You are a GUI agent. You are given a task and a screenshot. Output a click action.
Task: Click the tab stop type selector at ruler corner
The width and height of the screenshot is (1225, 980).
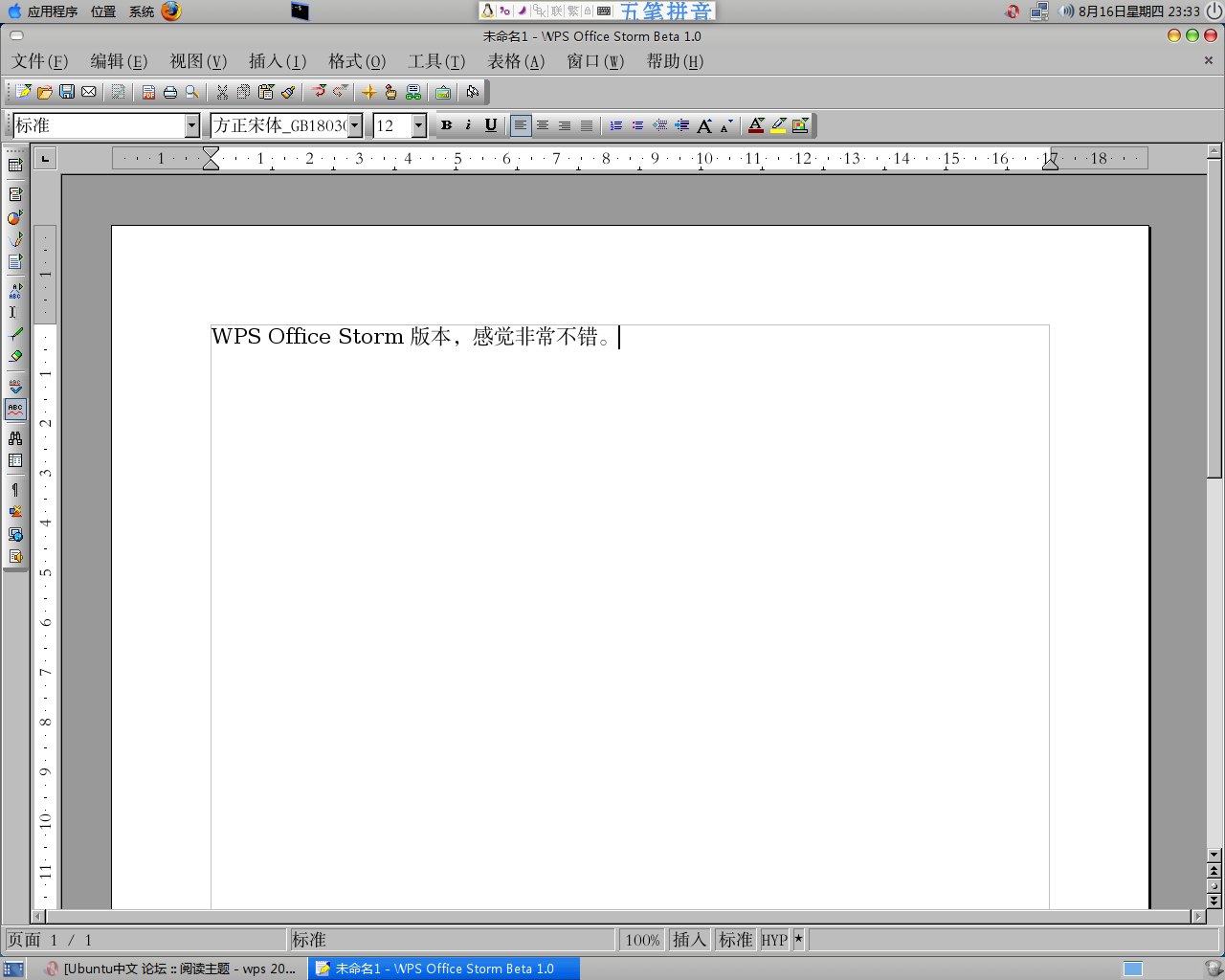[x=45, y=158]
